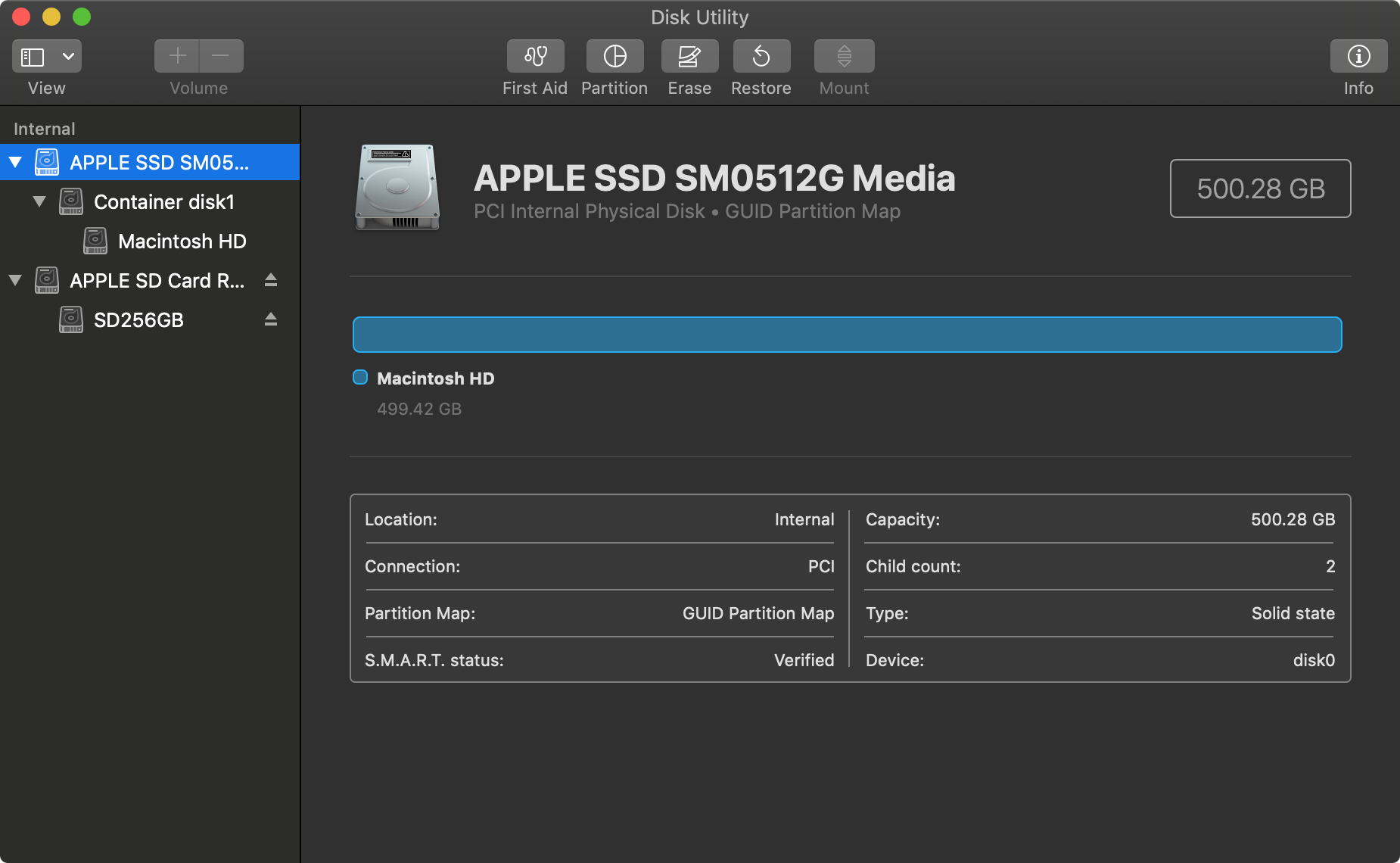Click the Macintosh HD legend label
The width and height of the screenshot is (1400, 863).
[436, 379]
